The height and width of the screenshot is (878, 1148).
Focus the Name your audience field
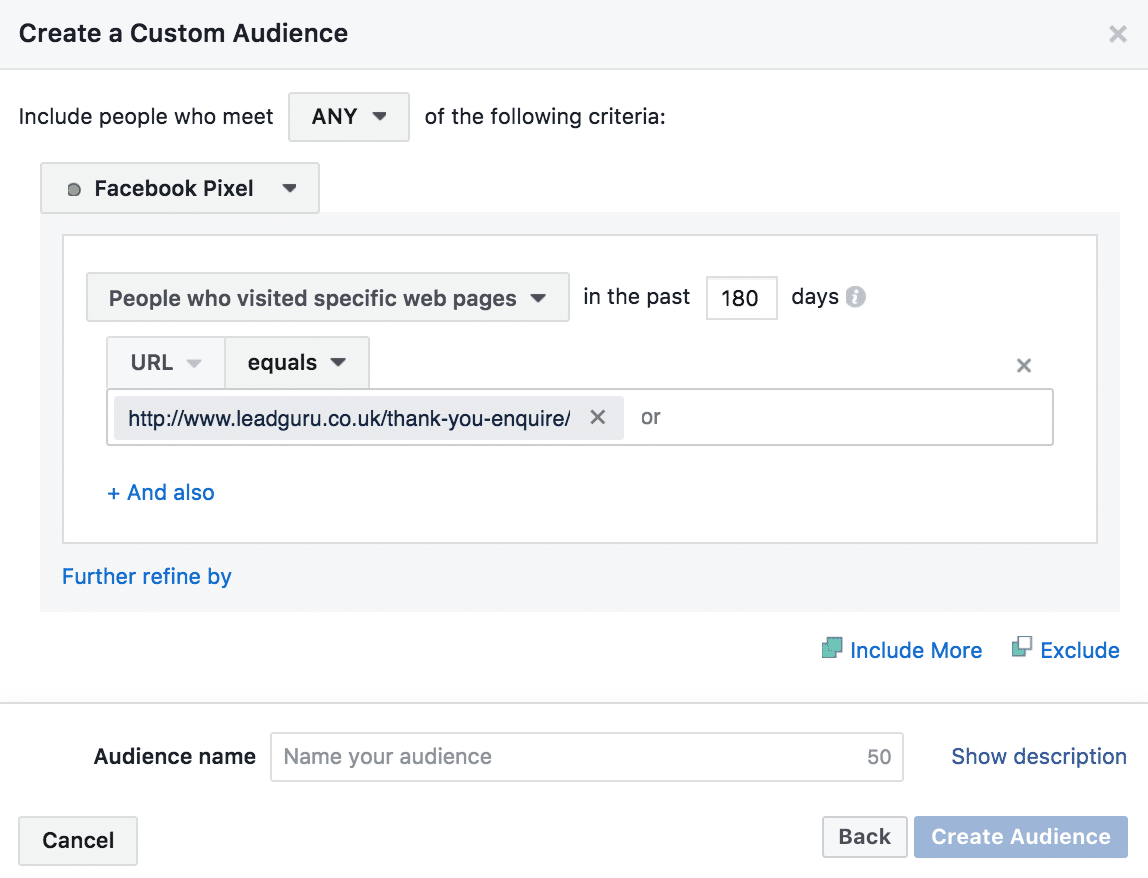pos(586,756)
